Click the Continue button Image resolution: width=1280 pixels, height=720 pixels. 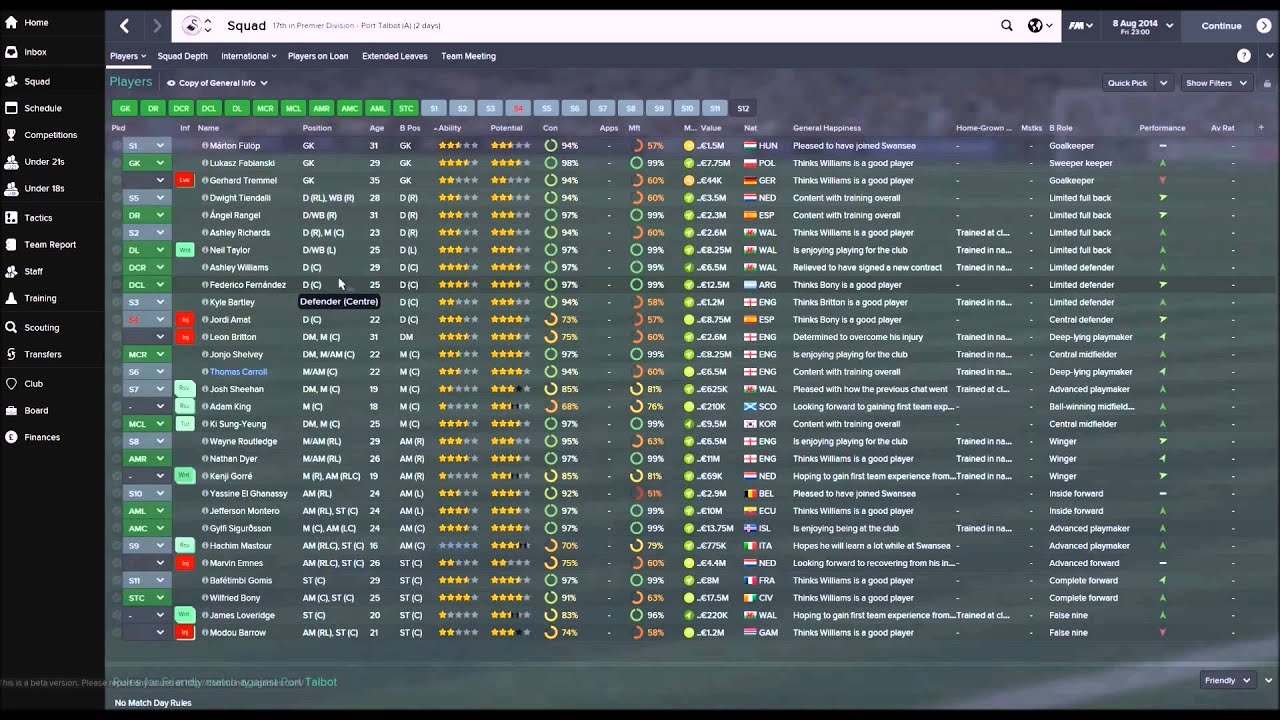(x=1231, y=26)
